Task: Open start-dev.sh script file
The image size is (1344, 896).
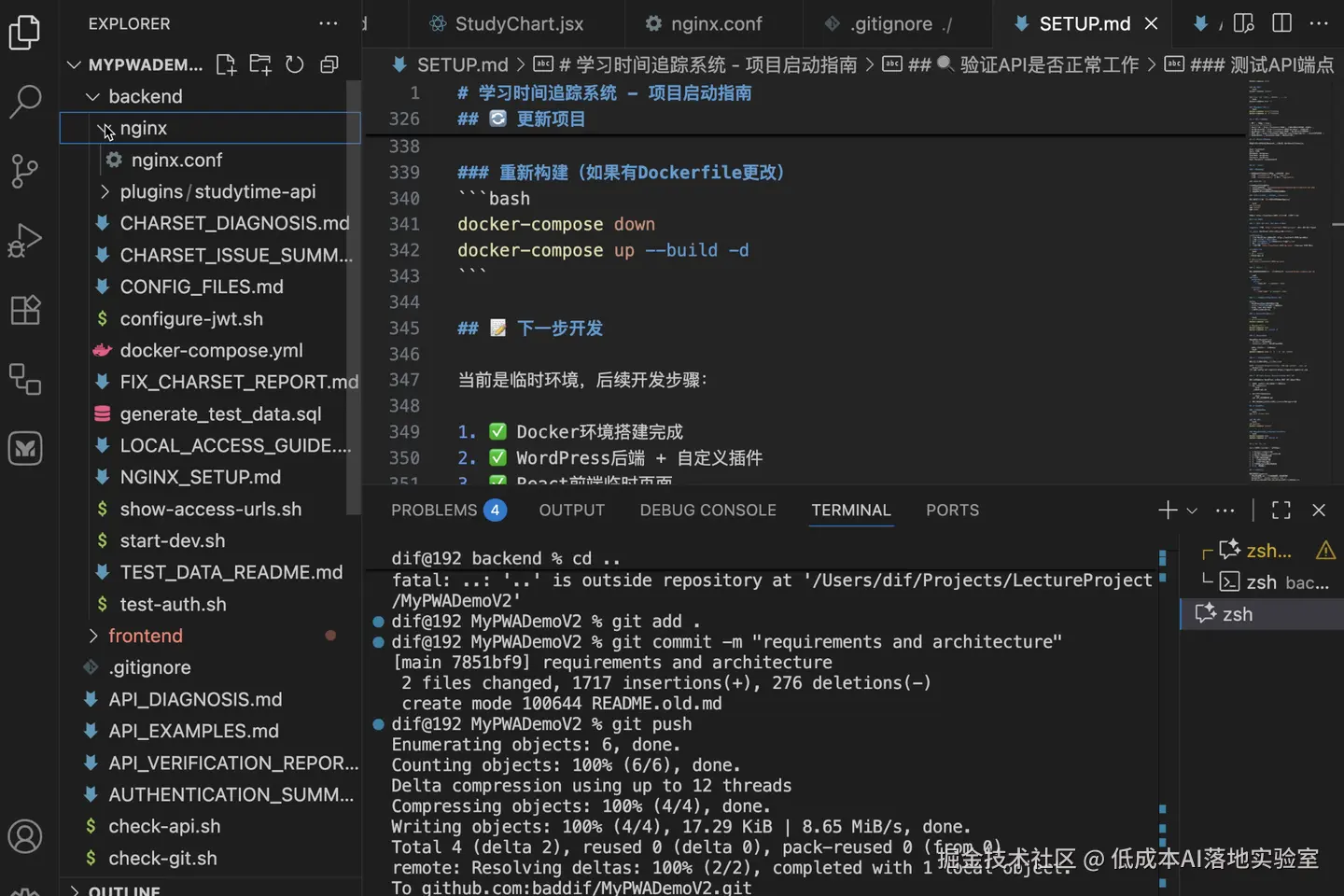Action: point(172,540)
